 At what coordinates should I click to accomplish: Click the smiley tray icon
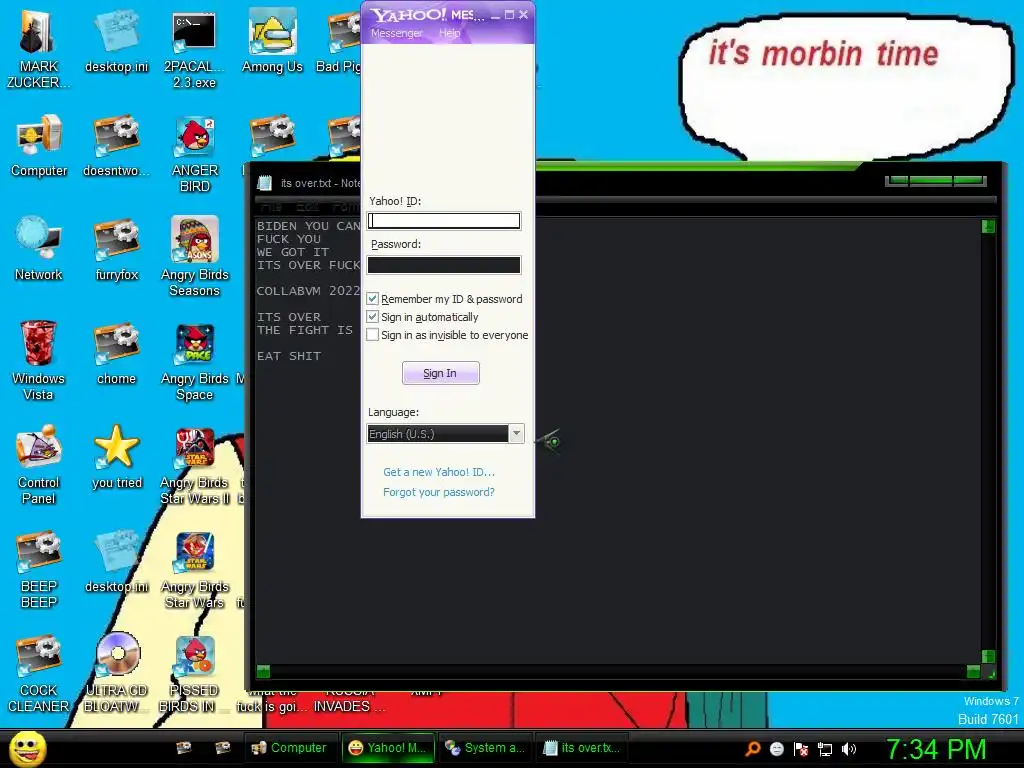[776, 749]
